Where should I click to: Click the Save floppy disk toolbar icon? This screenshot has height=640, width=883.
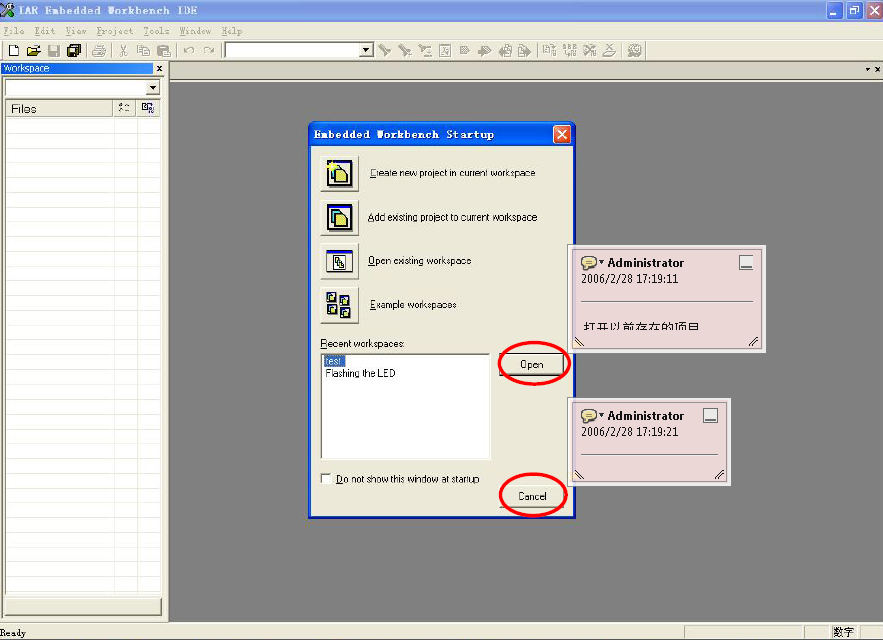tap(53, 51)
